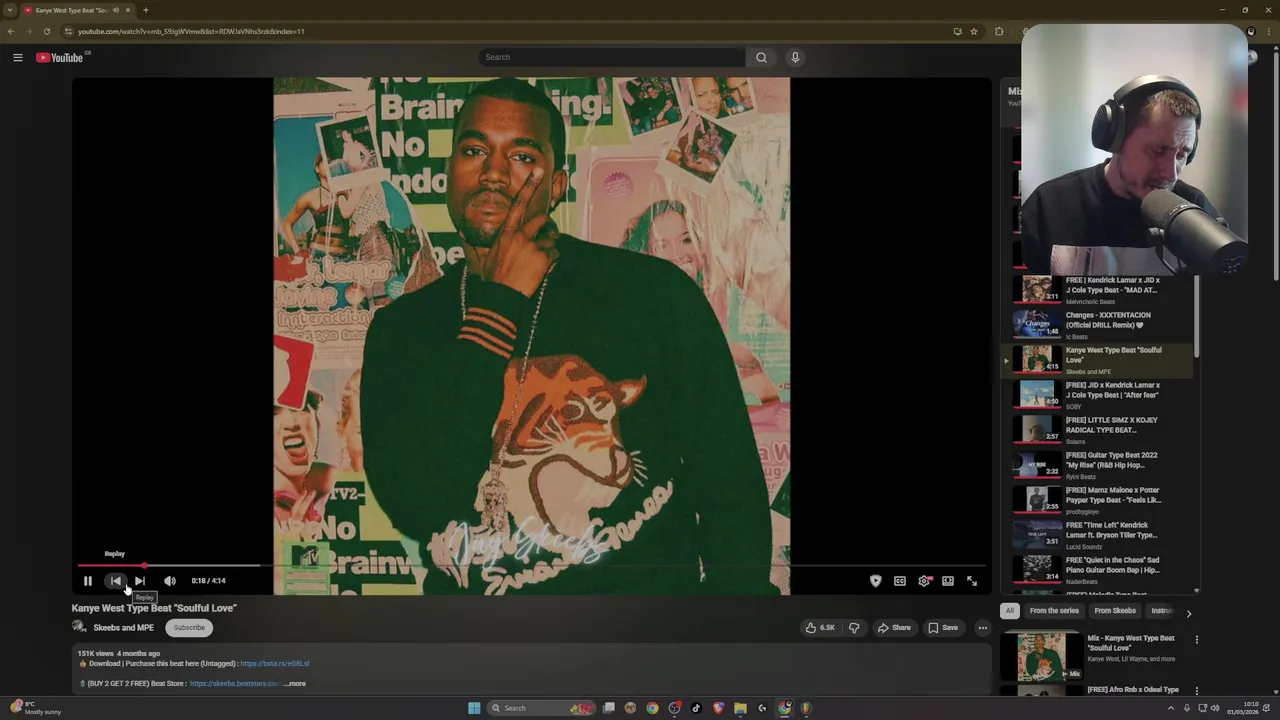Viewport: 1280px width, 720px height.
Task: Enter full screen mode
Action: coord(972,581)
